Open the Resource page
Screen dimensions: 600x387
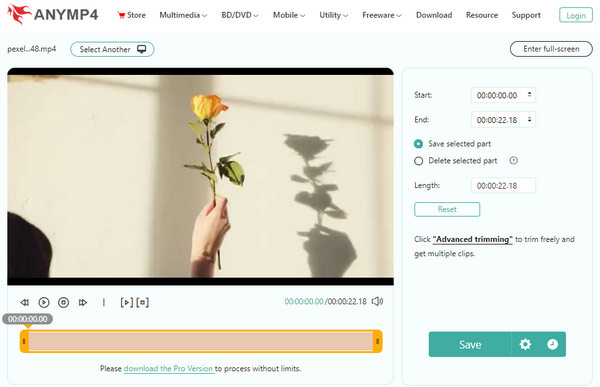pyautogui.click(x=482, y=15)
